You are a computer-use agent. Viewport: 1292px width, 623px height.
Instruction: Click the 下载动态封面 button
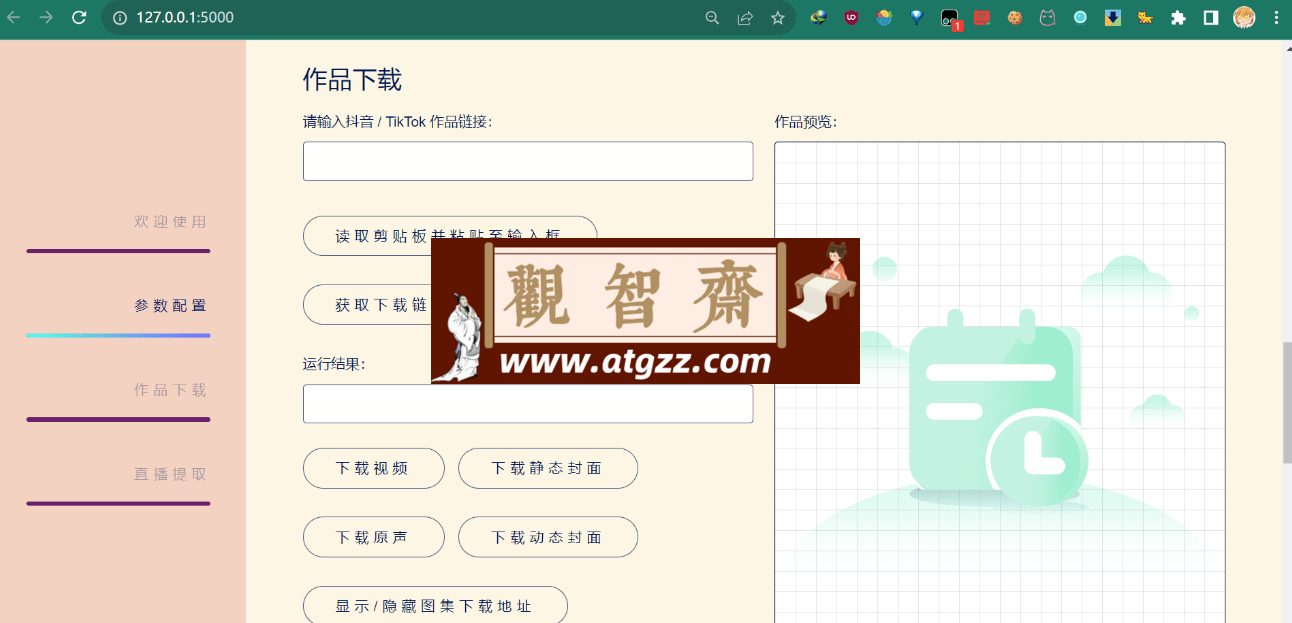[x=548, y=537]
